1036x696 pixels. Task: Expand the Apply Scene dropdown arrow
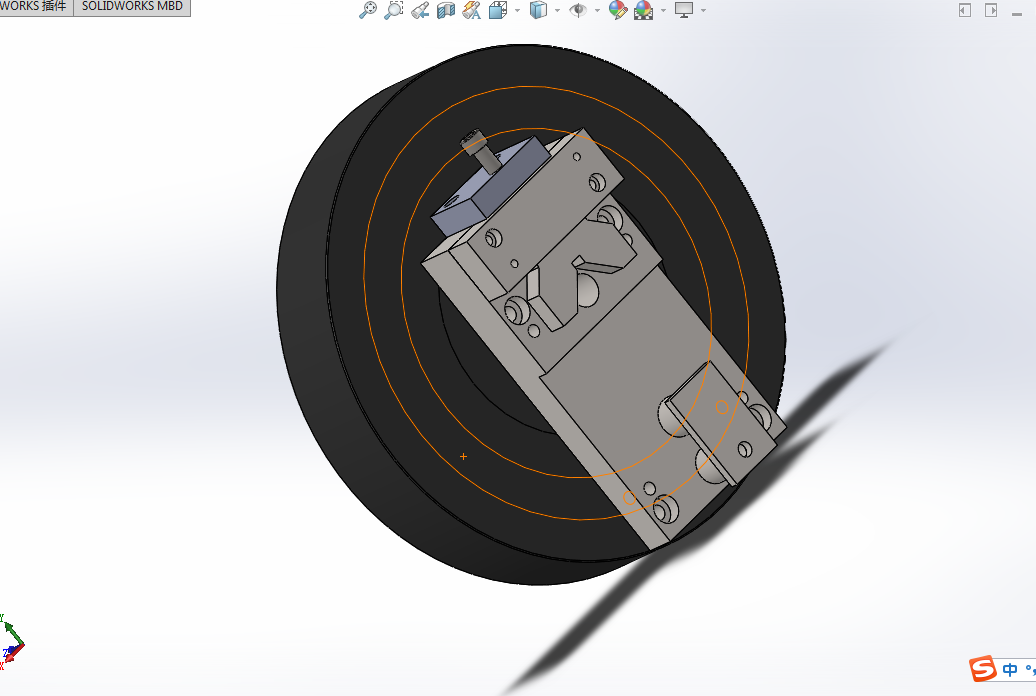tap(663, 11)
